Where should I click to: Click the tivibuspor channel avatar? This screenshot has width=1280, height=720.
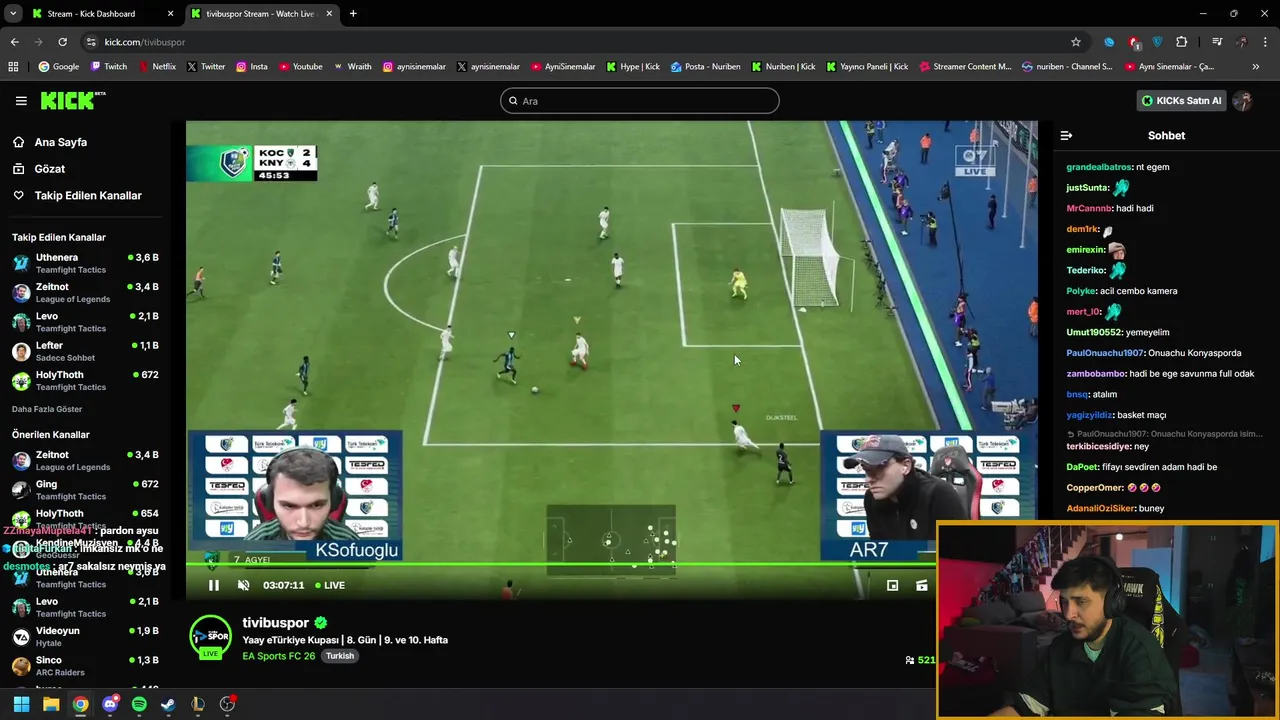[211, 638]
